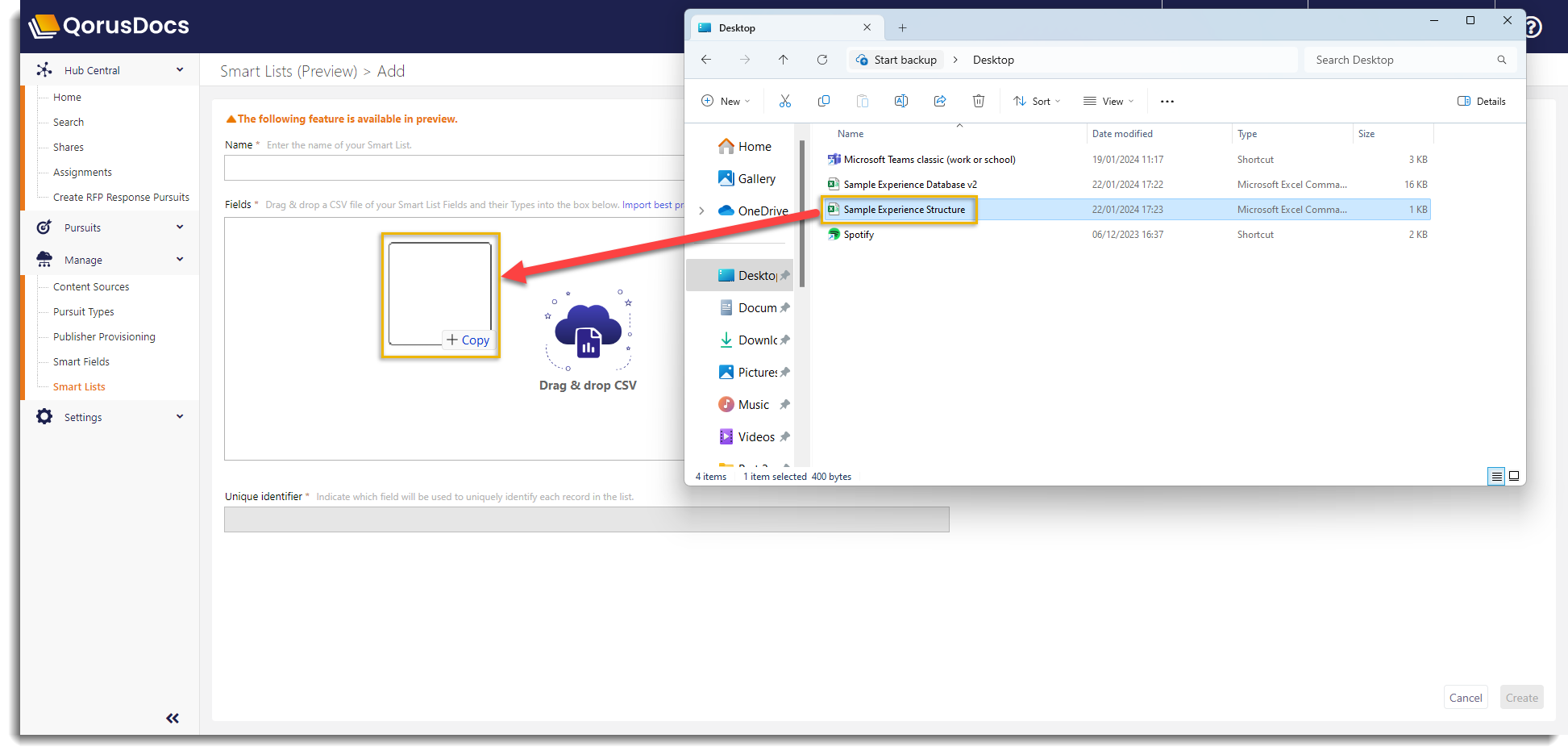Switch to large thumbnails view in status bar
Image resolution: width=1568 pixels, height=755 pixels.
click(1514, 476)
